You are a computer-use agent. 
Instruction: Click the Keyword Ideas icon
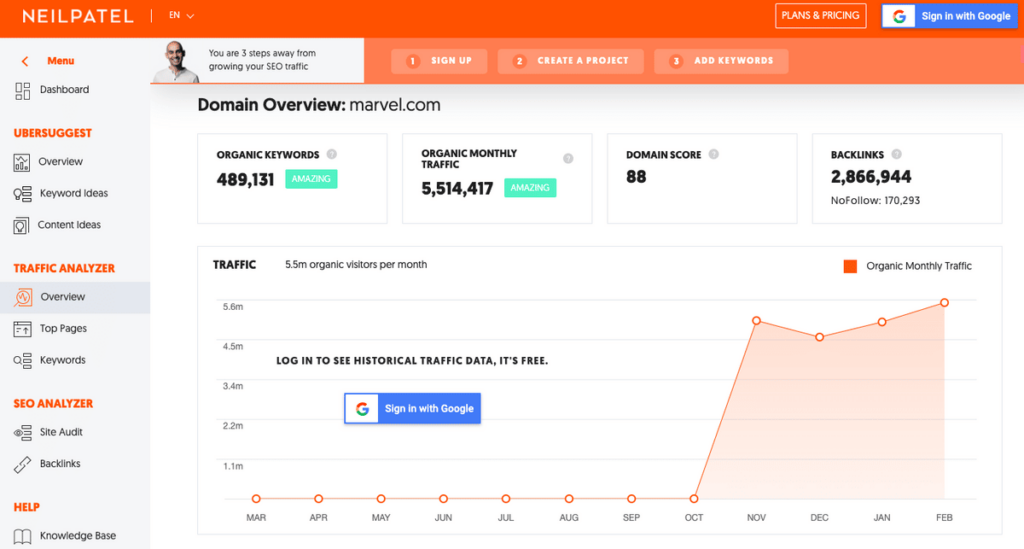coord(22,194)
